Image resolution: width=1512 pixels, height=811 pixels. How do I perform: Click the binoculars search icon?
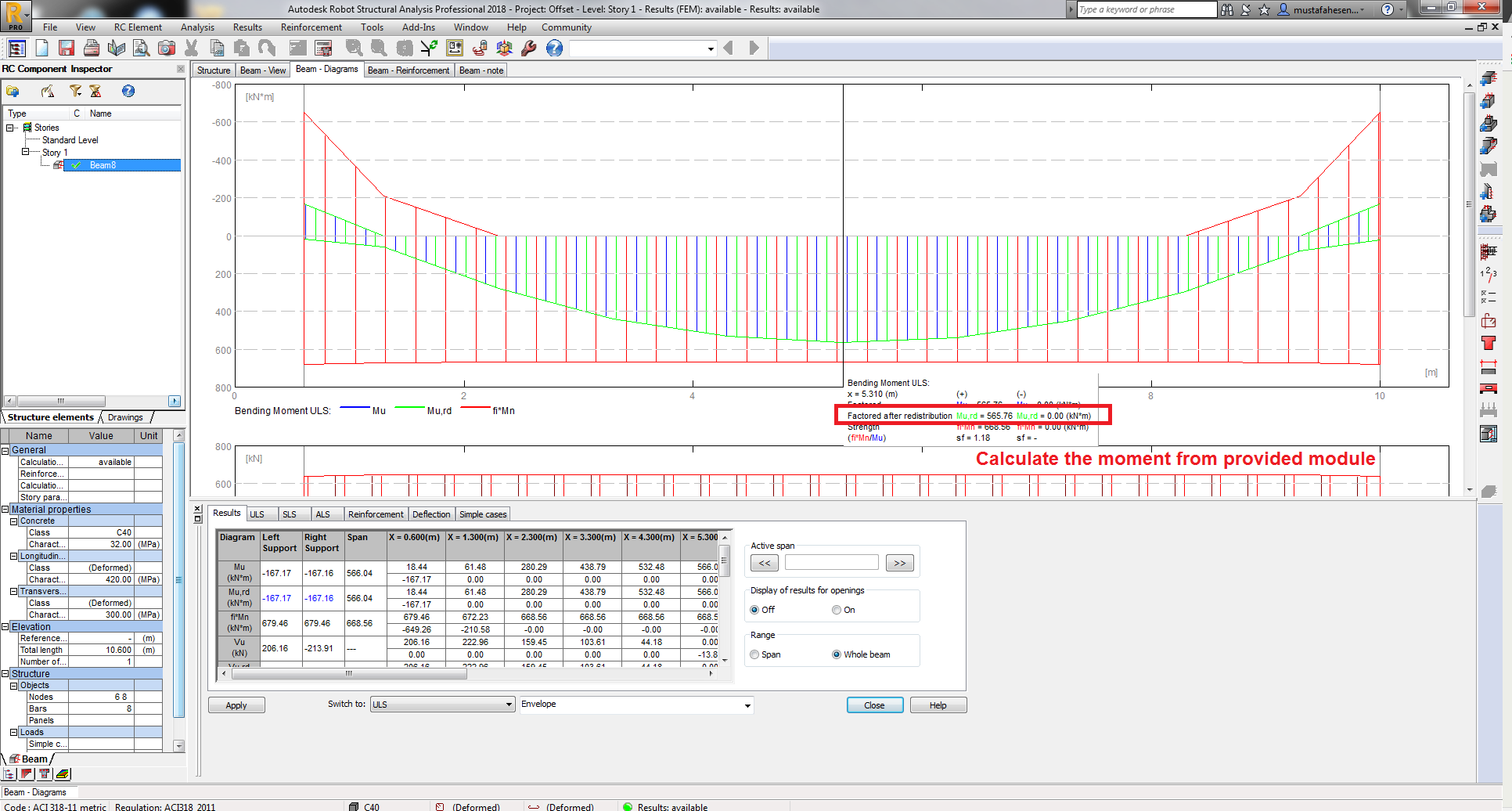pos(1227,9)
